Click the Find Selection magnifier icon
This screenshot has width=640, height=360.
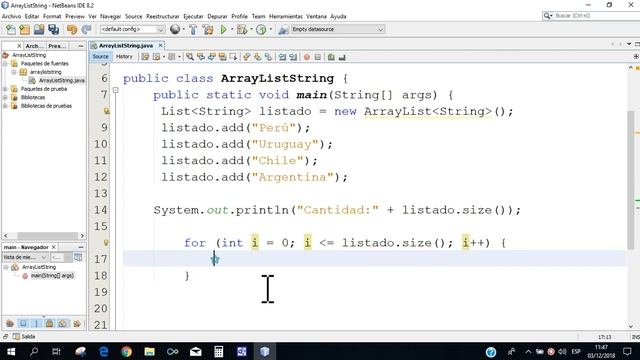(190, 57)
